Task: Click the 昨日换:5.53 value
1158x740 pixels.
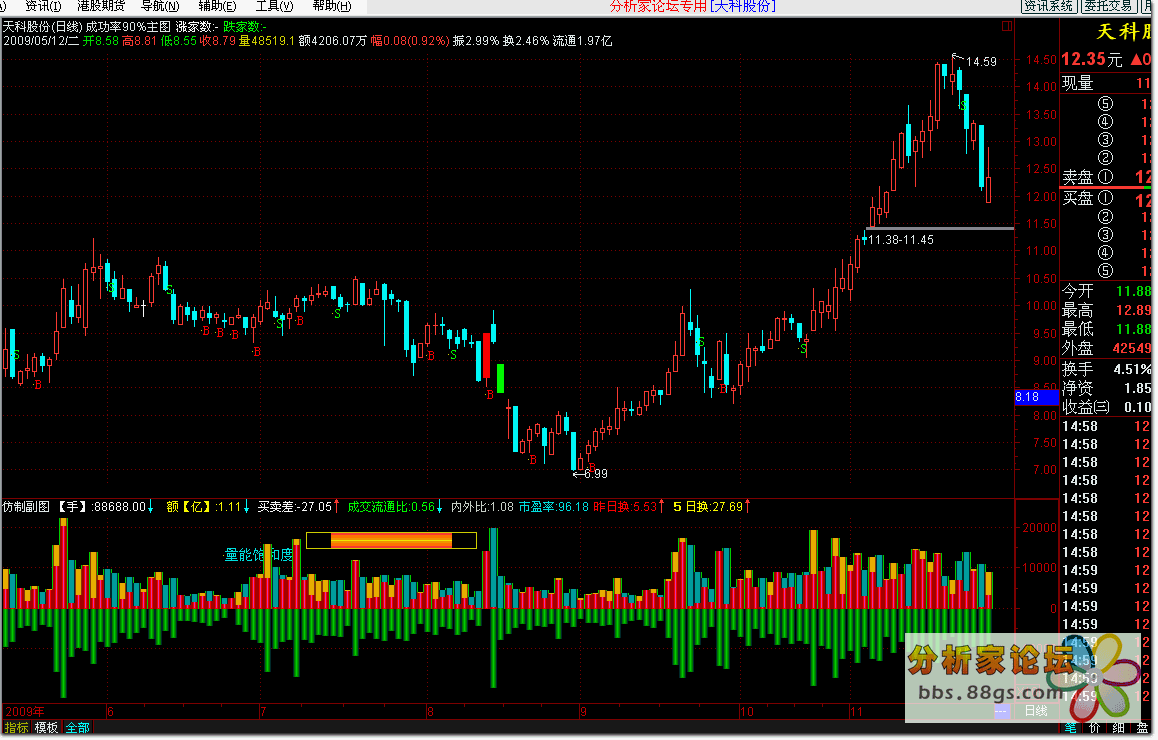Action: coord(625,507)
